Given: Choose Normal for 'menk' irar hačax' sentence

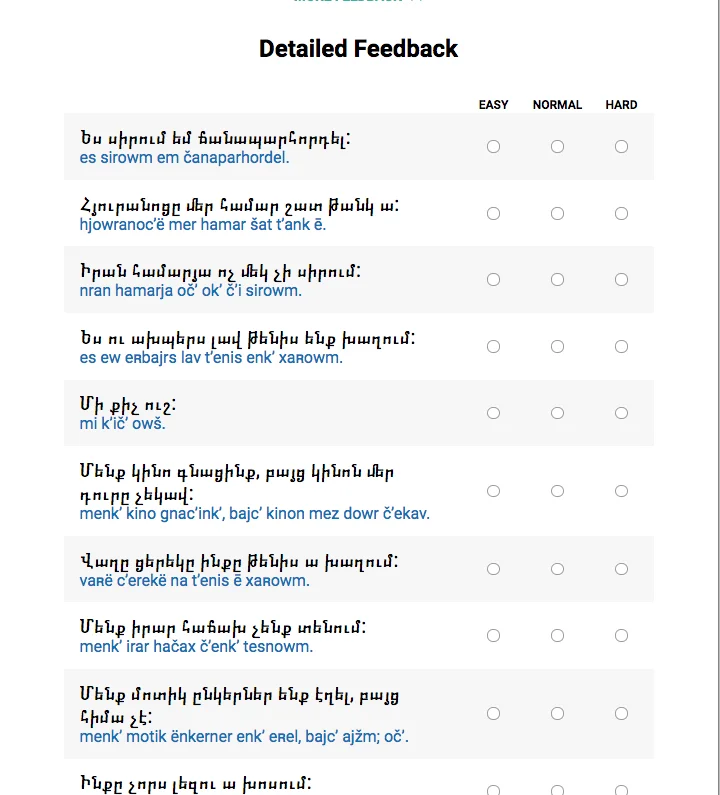Looking at the screenshot, I should click(x=557, y=635).
